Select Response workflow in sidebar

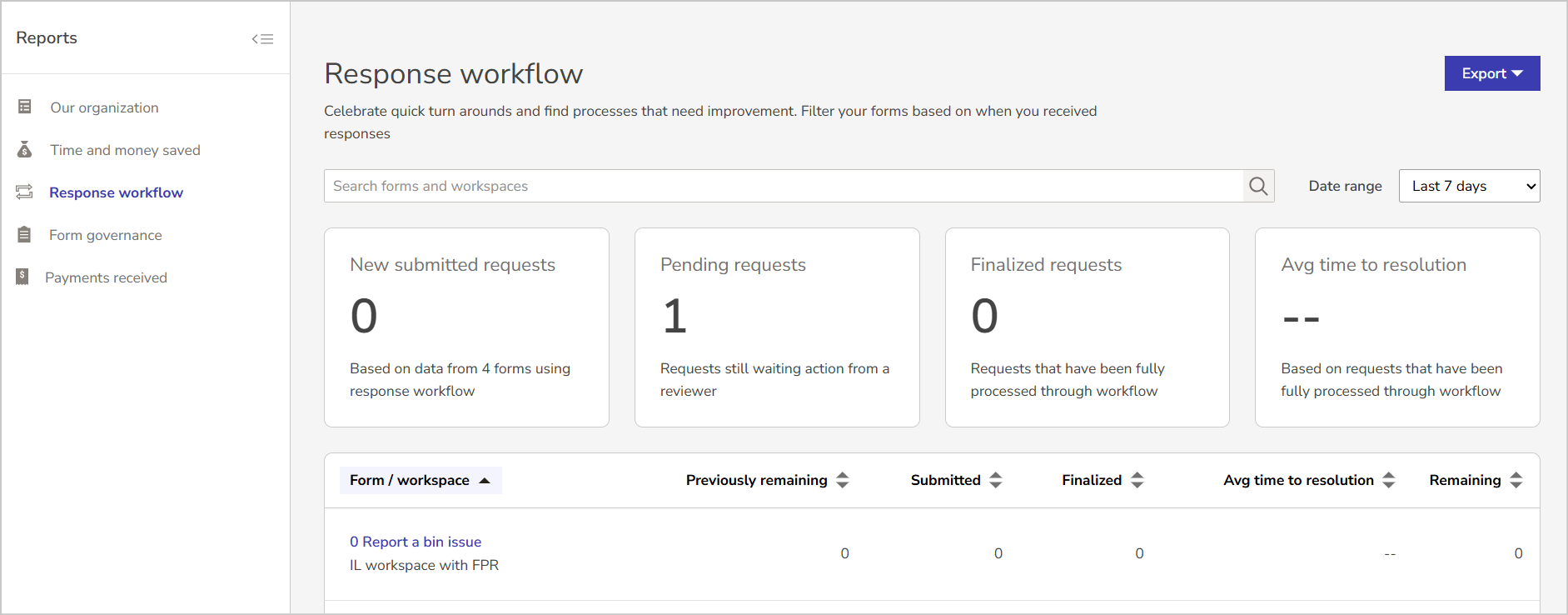click(x=116, y=192)
